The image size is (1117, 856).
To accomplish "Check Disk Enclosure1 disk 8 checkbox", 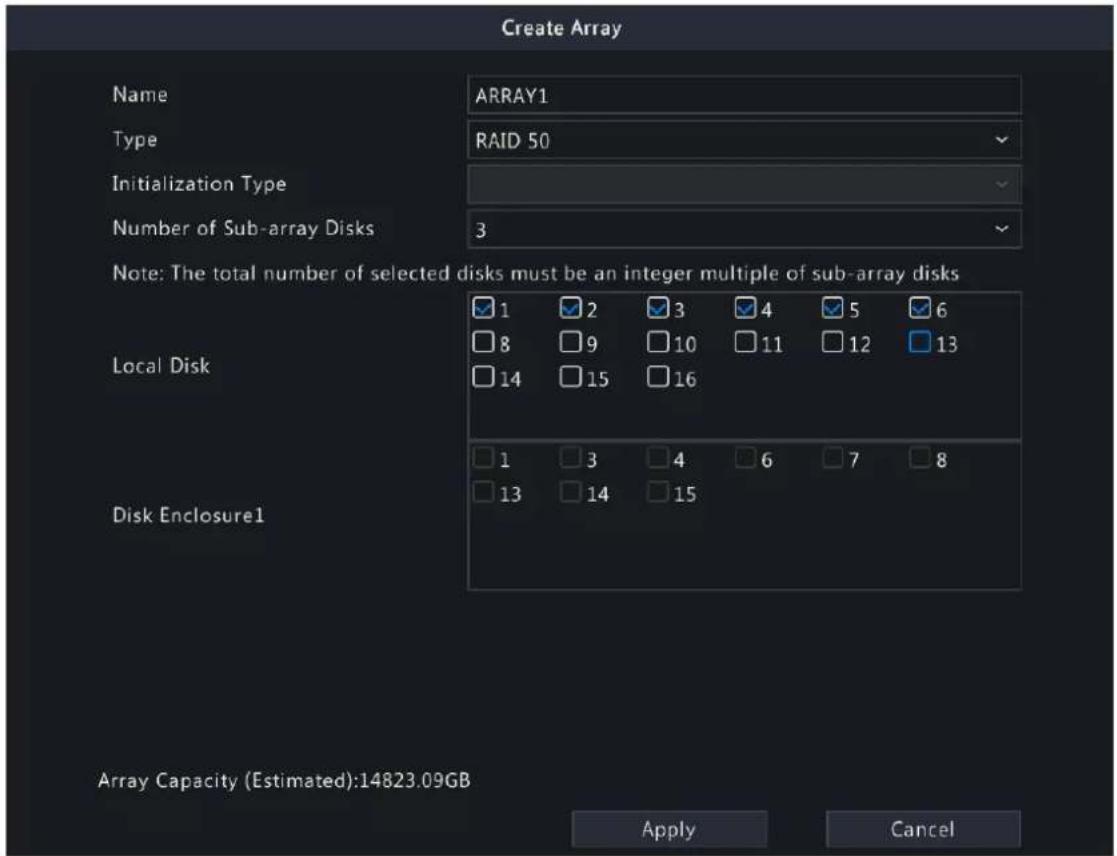I will click(920, 457).
